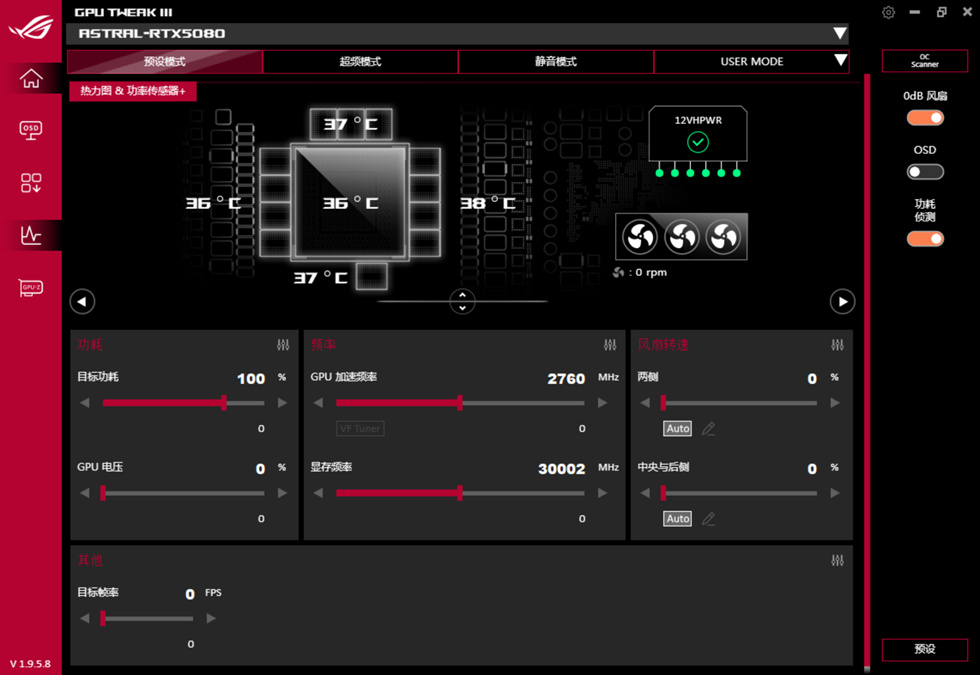Increase memory clock right arrow

pyautogui.click(x=602, y=493)
